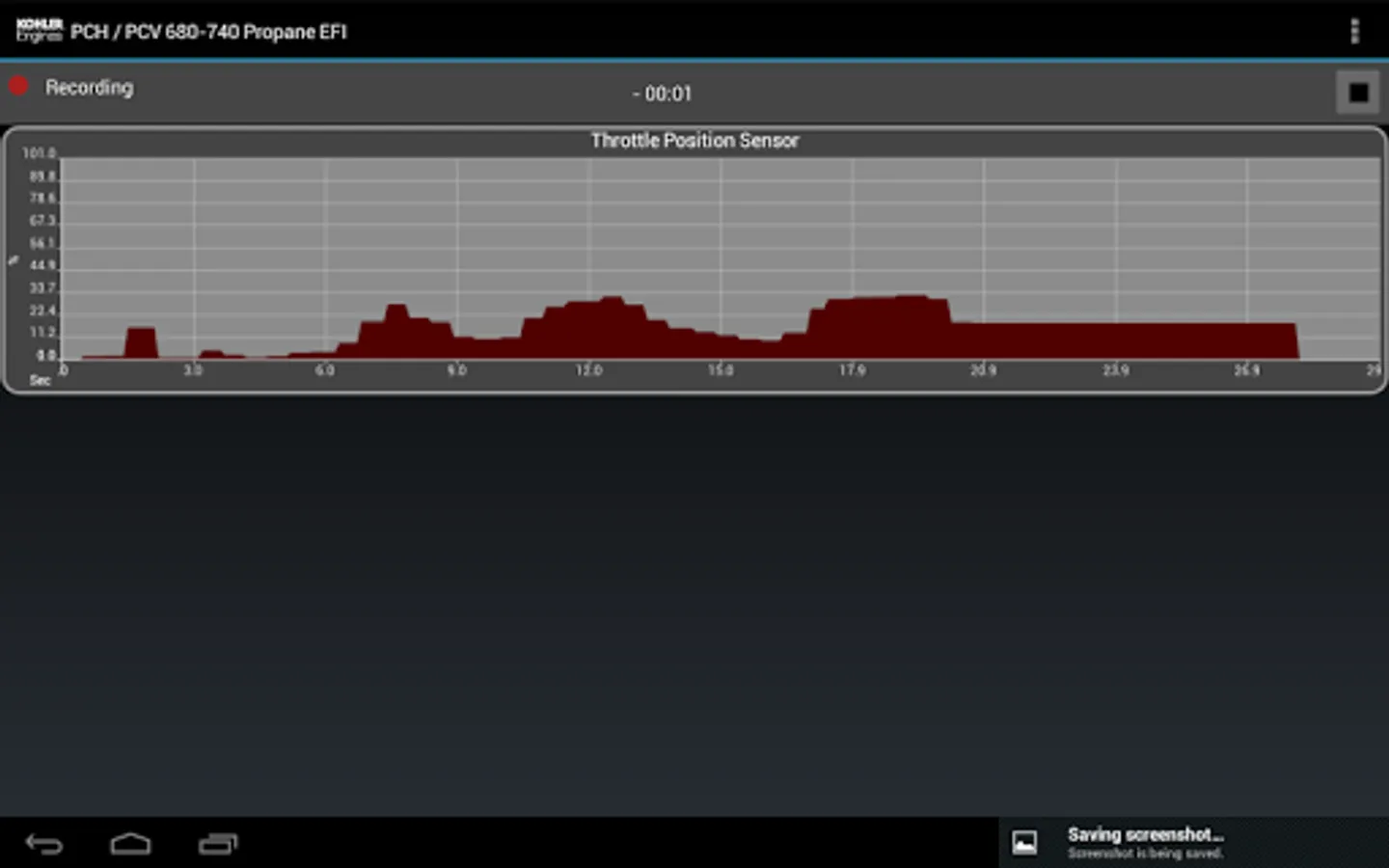Click the 3.0 seconds axis label
This screenshot has width=1389, height=868.
click(193, 370)
